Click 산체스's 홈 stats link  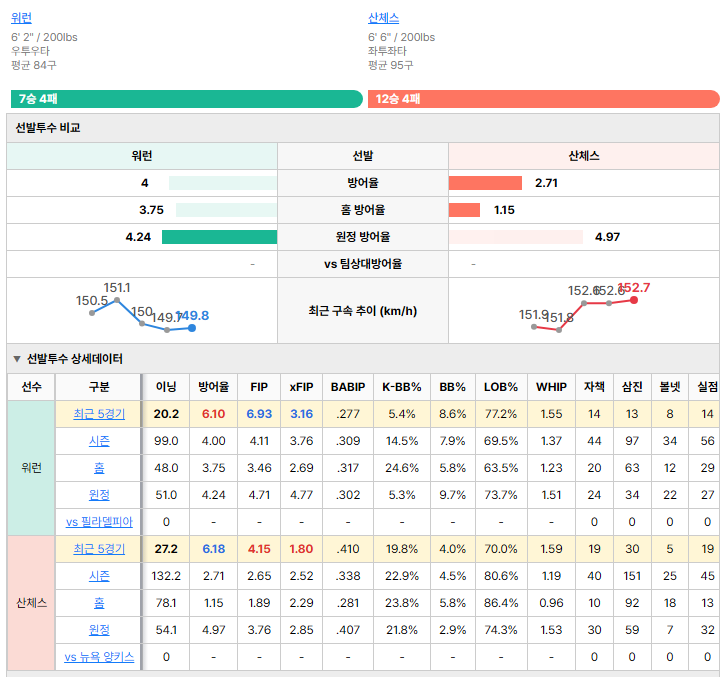coord(99,603)
